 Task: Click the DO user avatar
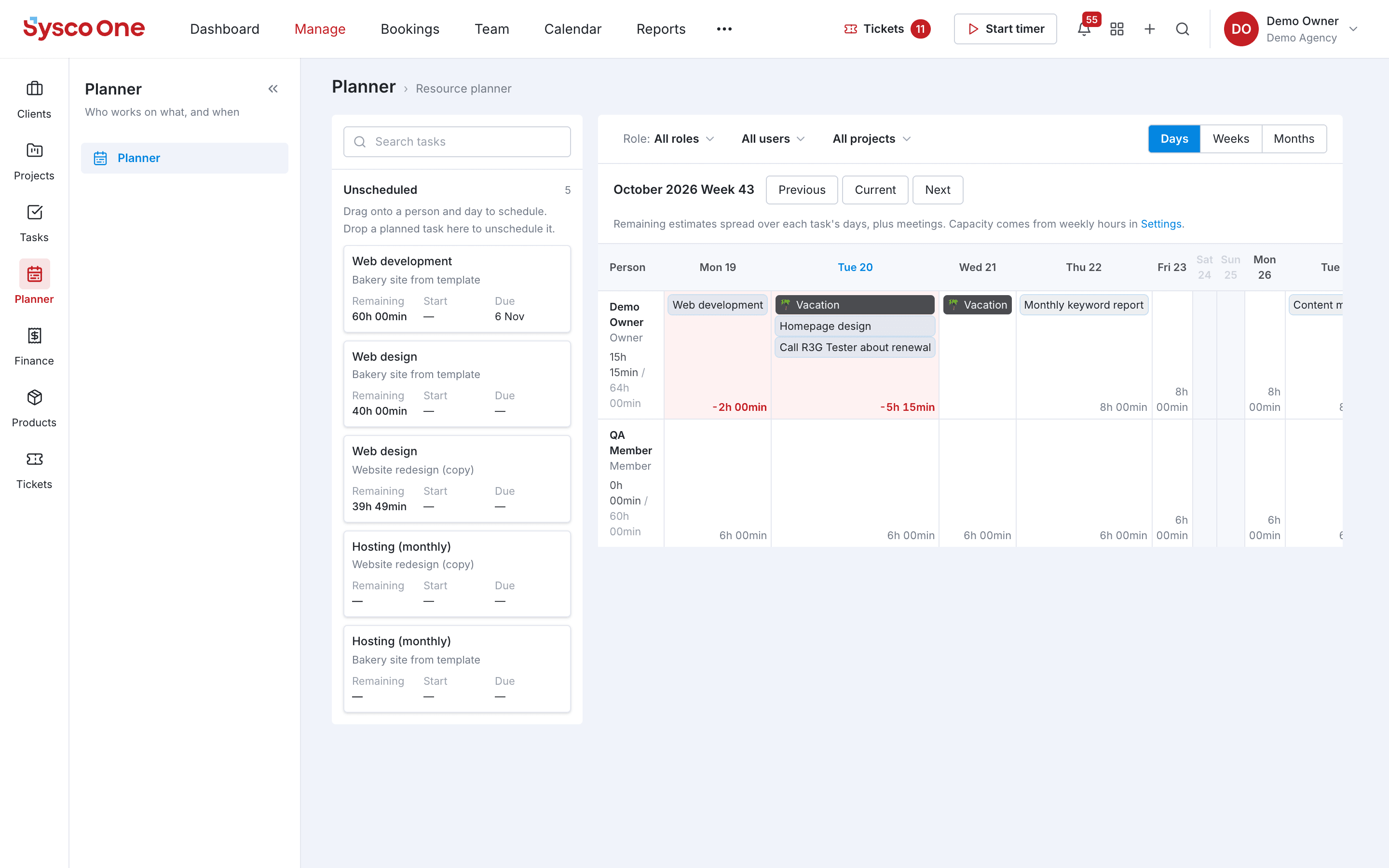coord(1241,29)
